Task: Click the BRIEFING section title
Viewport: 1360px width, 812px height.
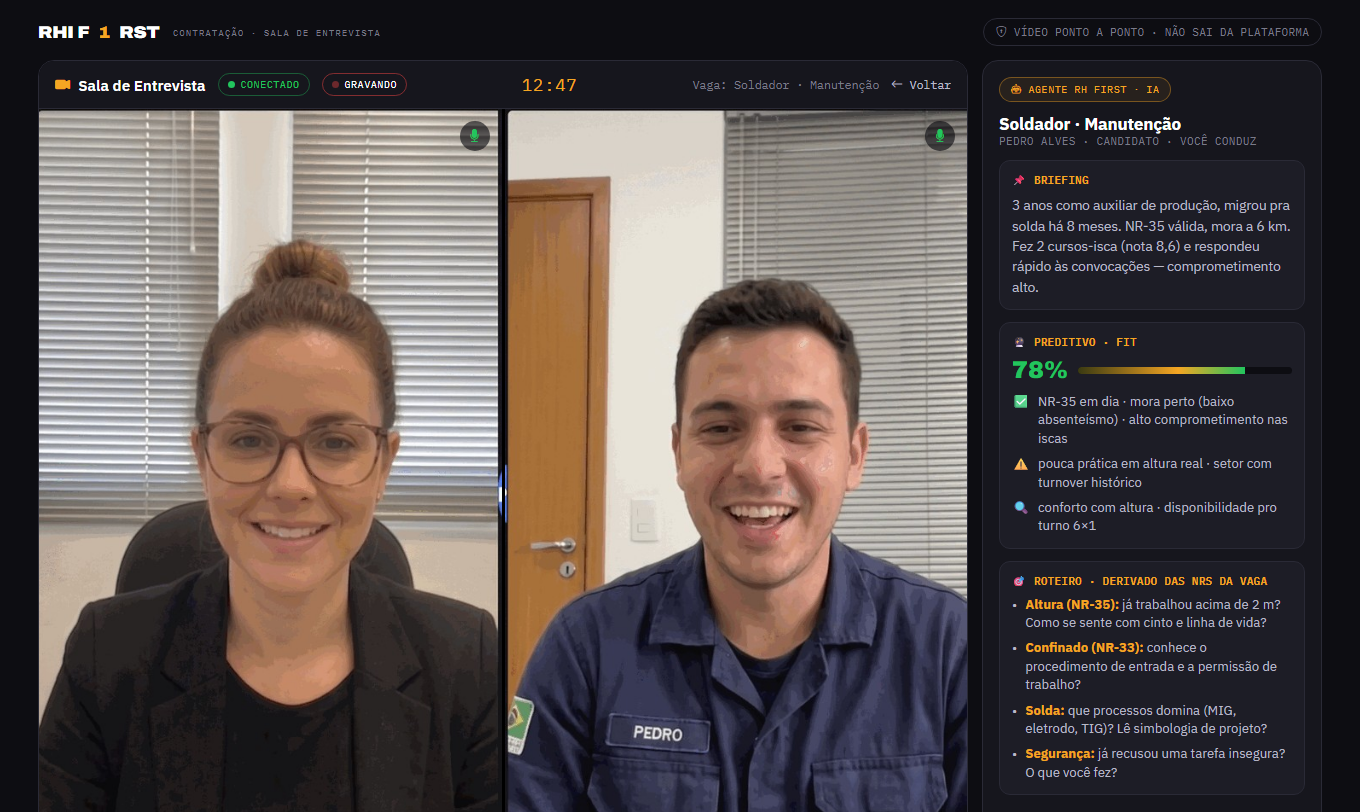Action: pyautogui.click(x=1061, y=181)
